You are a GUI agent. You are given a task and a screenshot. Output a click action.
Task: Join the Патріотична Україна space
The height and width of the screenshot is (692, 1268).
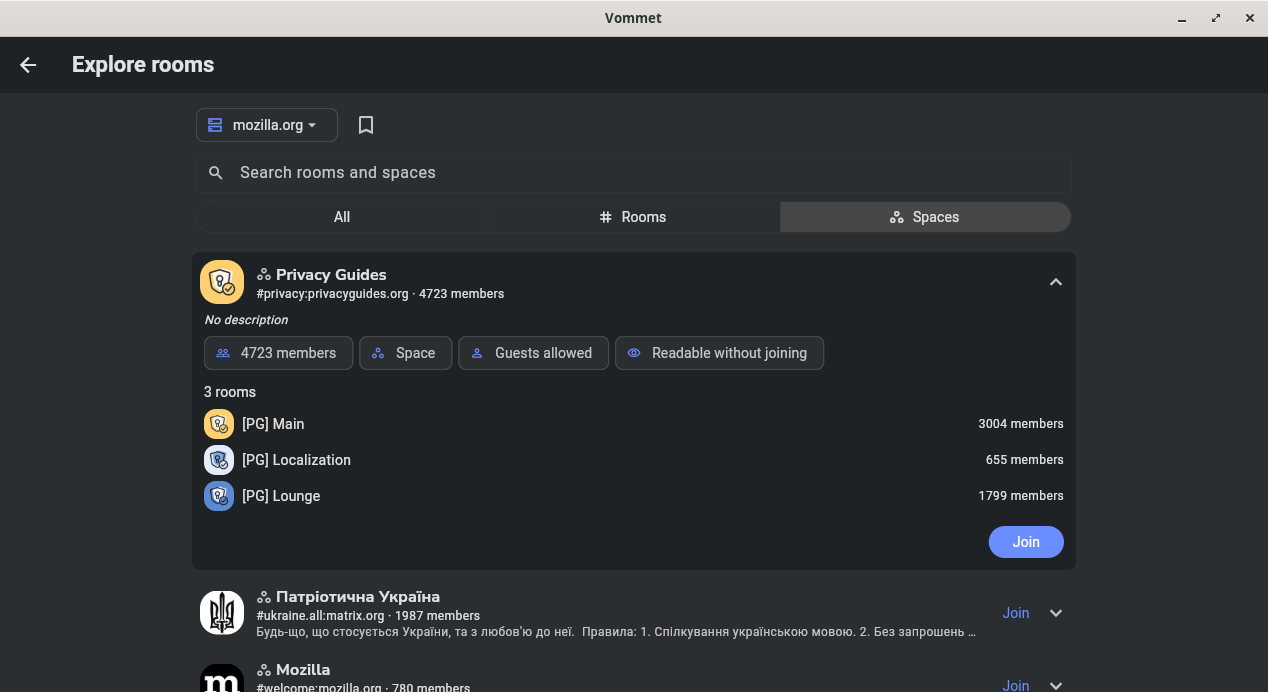pyautogui.click(x=1016, y=613)
